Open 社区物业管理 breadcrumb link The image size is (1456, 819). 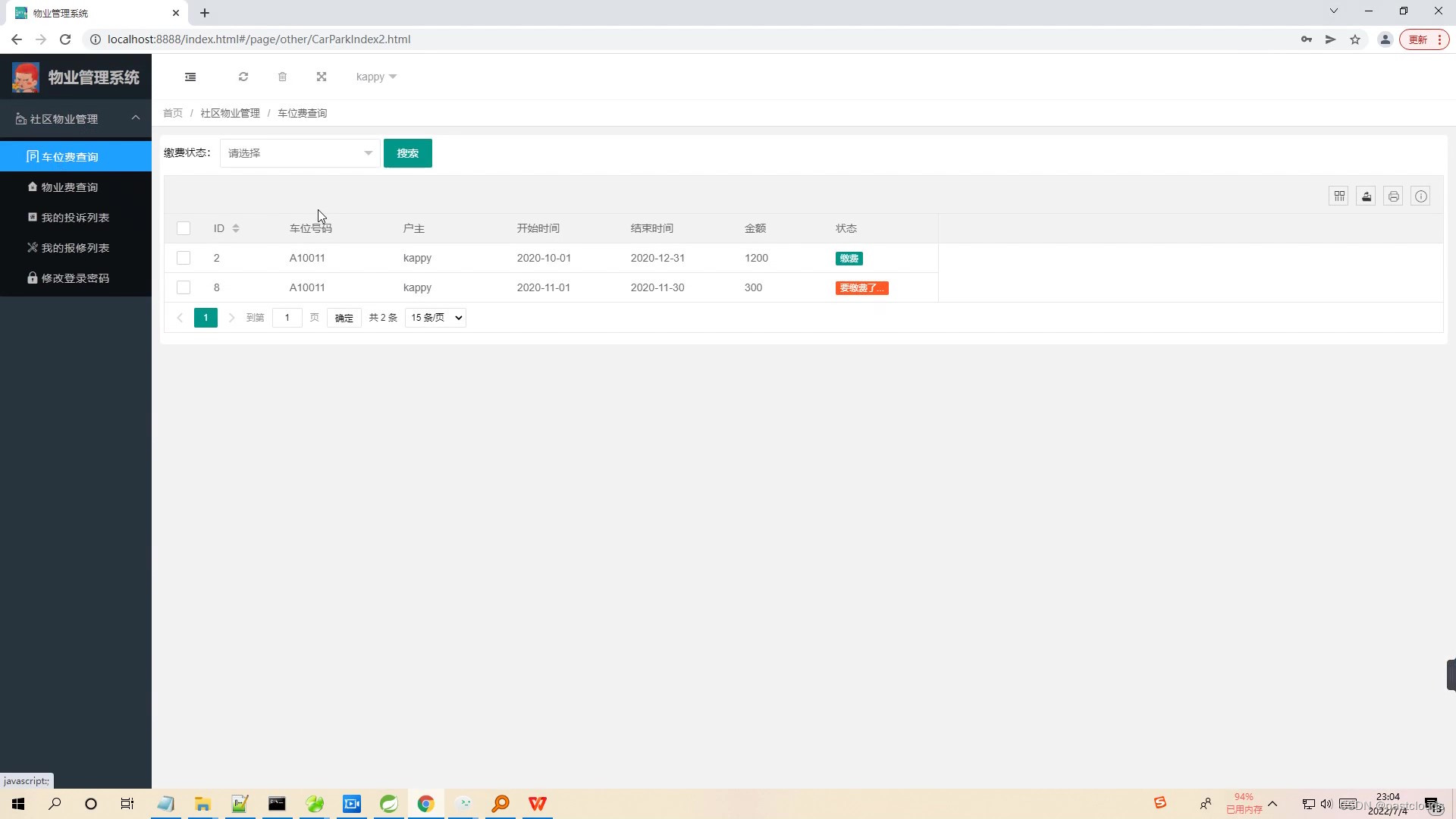[x=230, y=112]
